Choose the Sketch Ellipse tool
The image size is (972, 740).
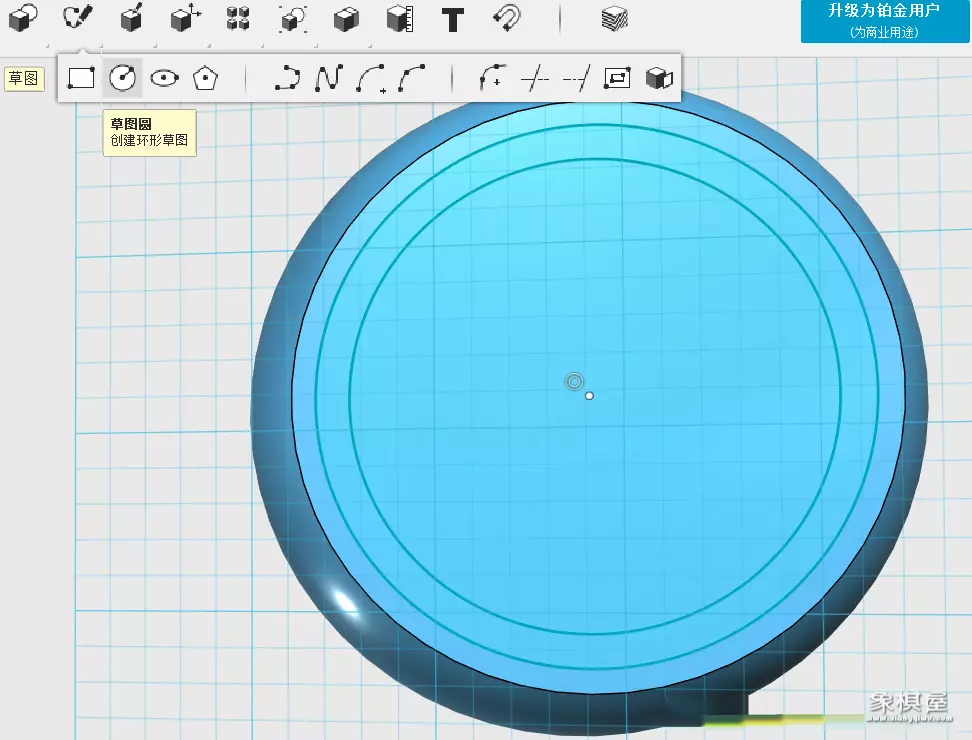[164, 78]
